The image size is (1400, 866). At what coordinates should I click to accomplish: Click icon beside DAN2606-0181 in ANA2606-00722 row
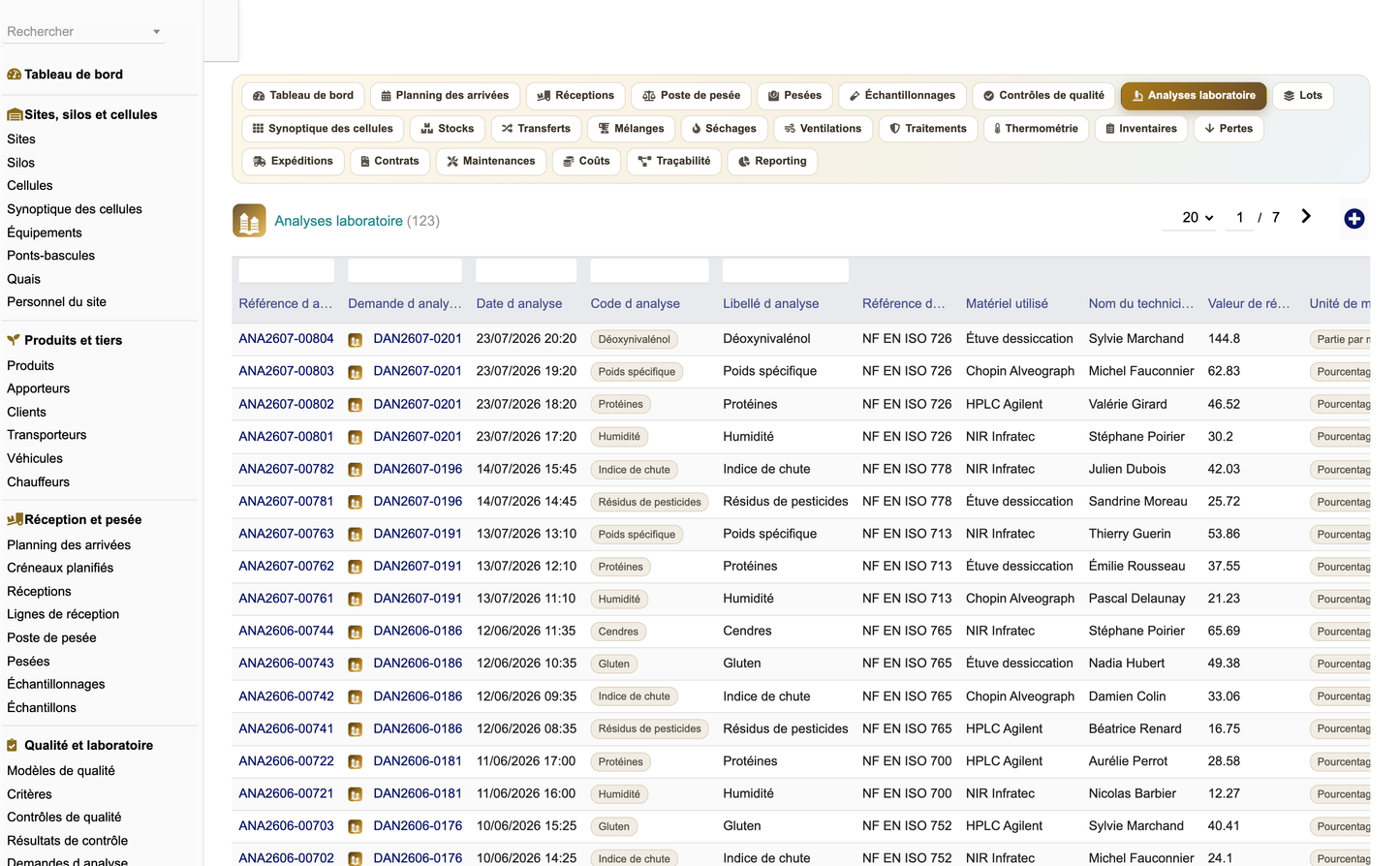pos(356,762)
